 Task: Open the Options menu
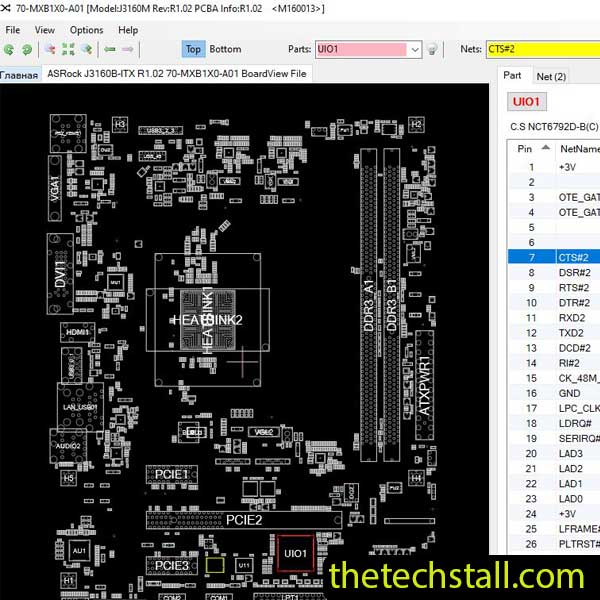(86, 30)
